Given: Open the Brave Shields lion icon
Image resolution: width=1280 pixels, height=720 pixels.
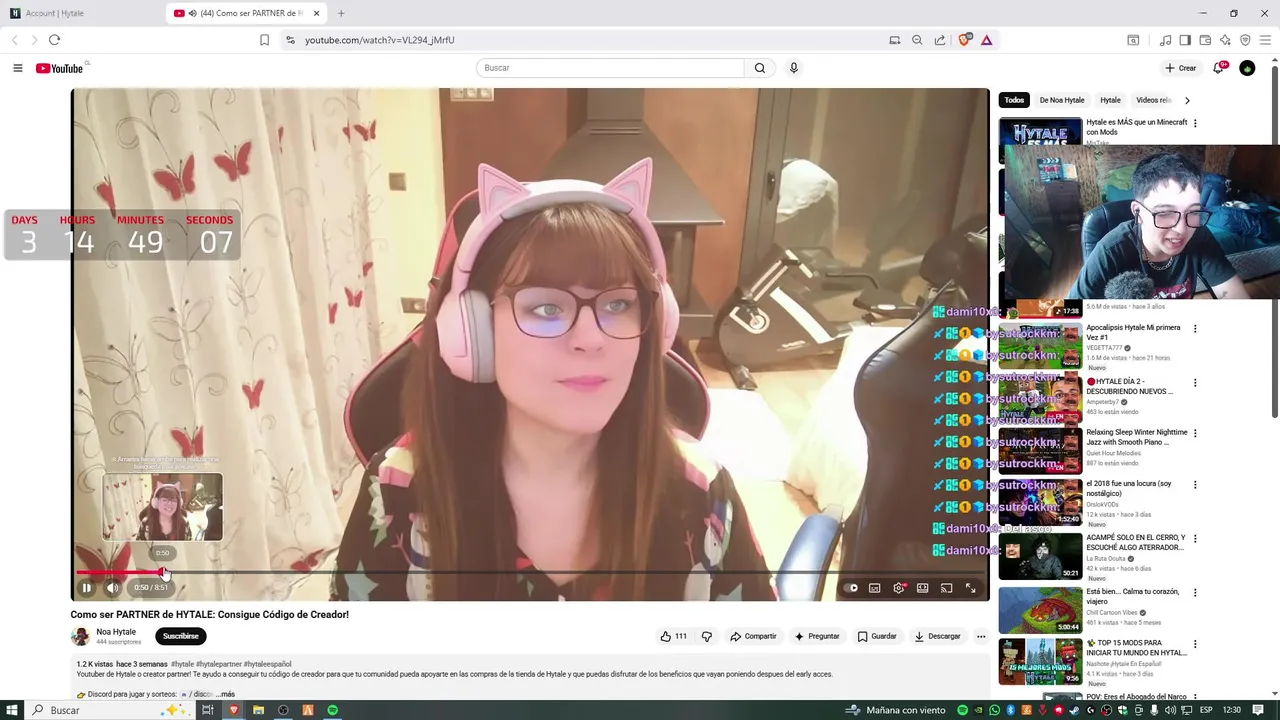Looking at the screenshot, I should coord(965,40).
